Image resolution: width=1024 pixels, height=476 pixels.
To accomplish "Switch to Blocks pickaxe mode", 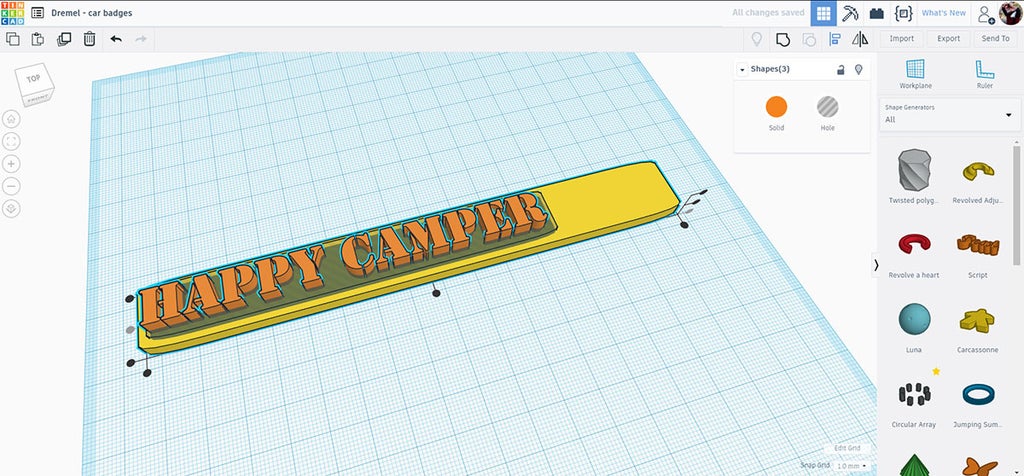I will point(850,13).
